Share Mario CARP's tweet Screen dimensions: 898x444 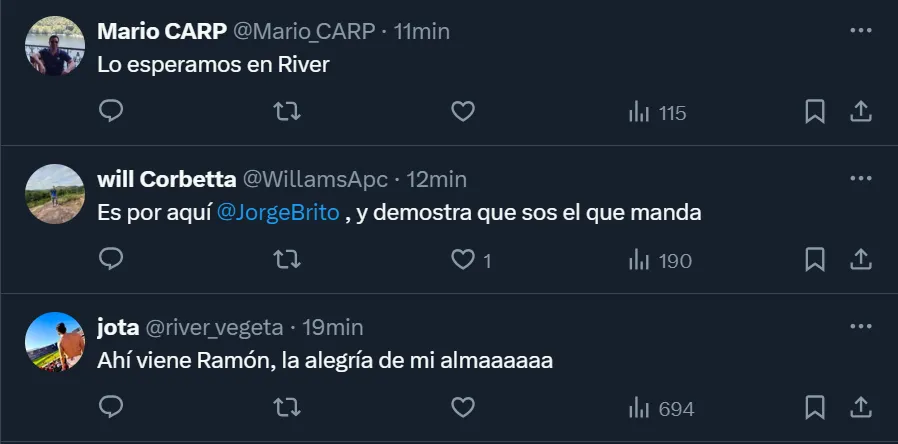click(x=860, y=112)
